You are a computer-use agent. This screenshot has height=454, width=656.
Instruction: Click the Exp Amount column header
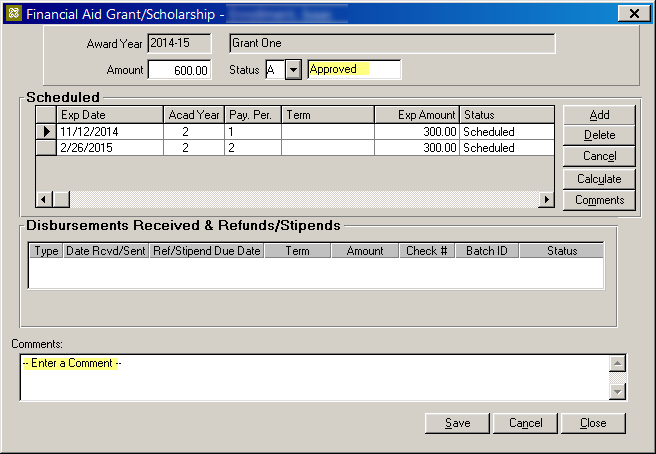coord(416,115)
